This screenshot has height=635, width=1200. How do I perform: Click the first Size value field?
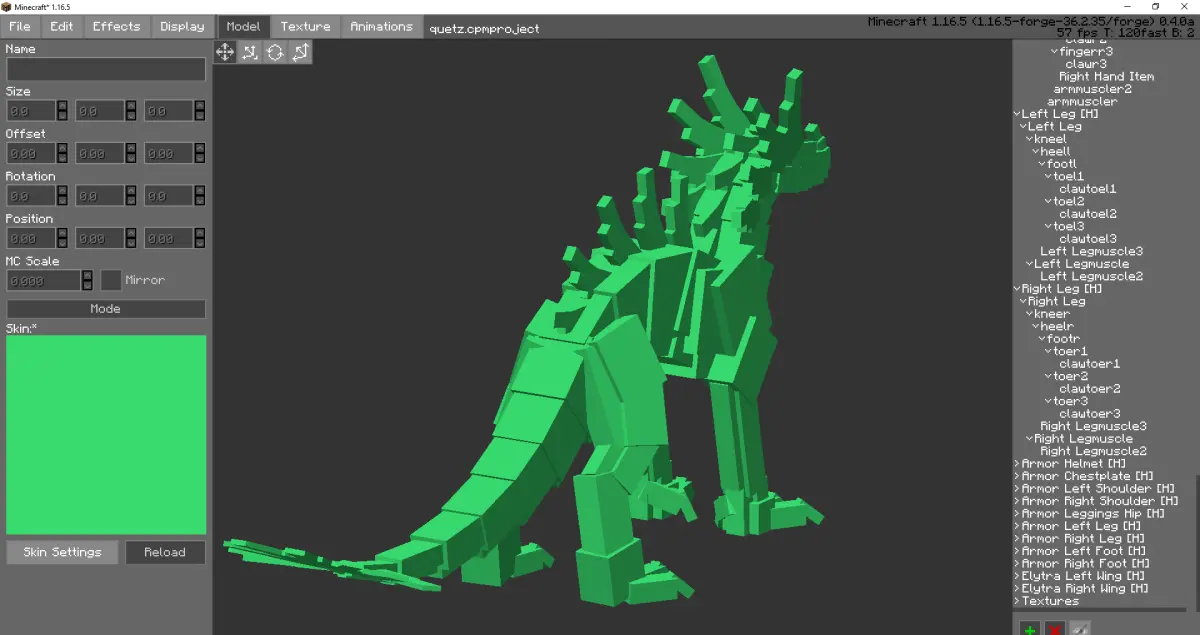coord(31,112)
